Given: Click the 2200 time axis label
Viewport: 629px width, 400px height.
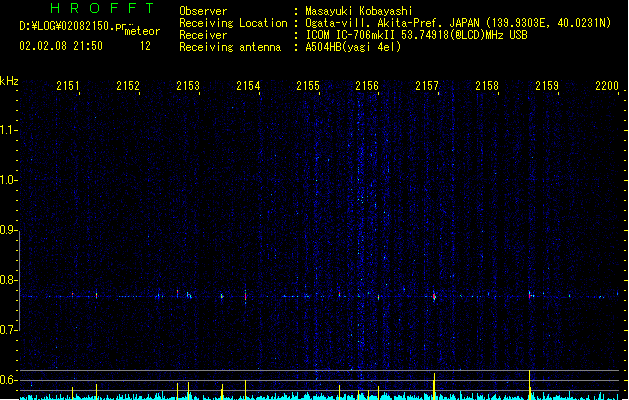Looking at the screenshot, I should (607, 85).
